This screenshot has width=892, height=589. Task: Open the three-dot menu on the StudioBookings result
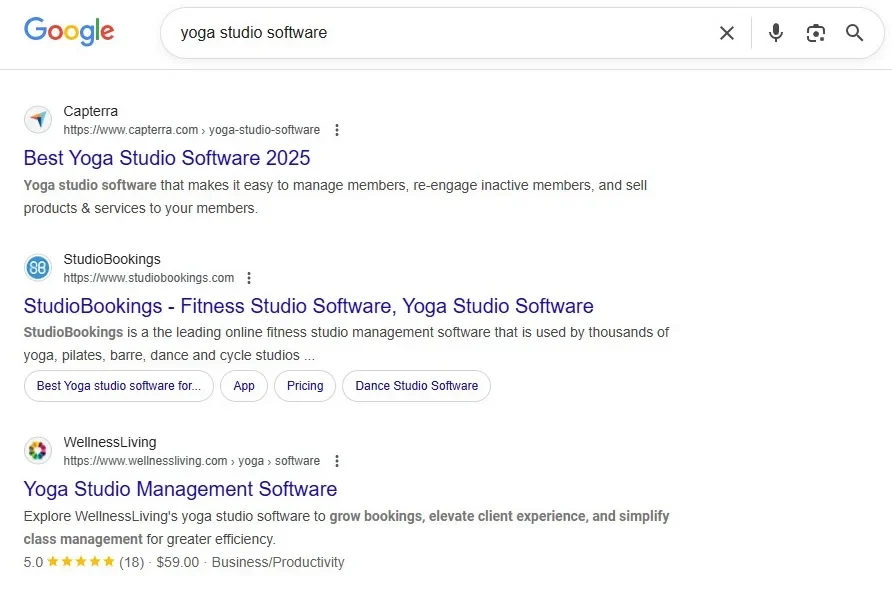pos(249,277)
